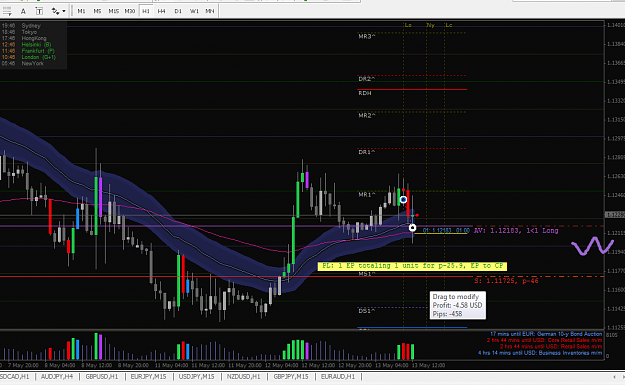Viewport: 625px width, 385px height.
Task: Click the HongKong session clock row
Action: (x=24, y=38)
